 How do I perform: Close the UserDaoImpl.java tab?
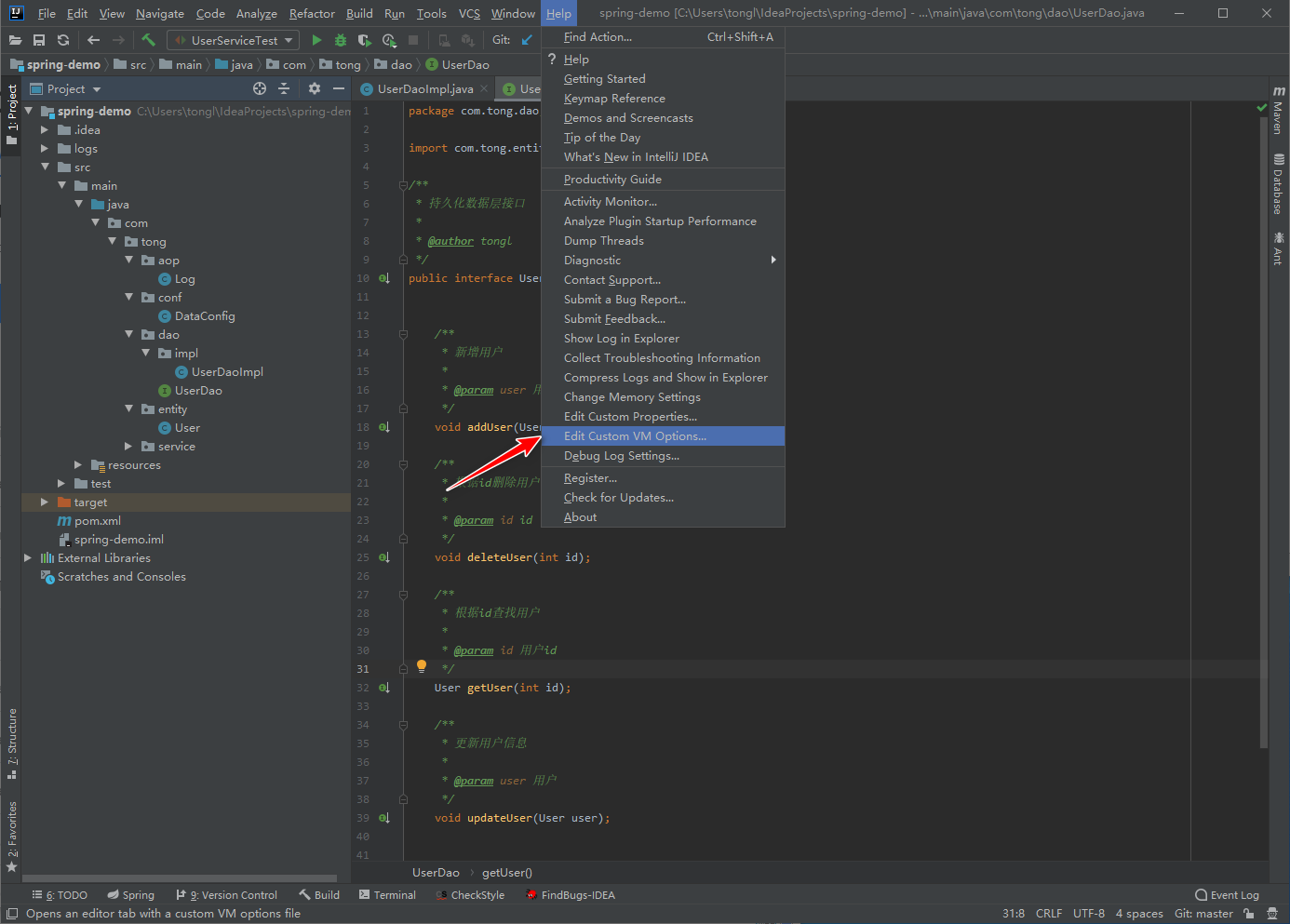click(x=485, y=89)
